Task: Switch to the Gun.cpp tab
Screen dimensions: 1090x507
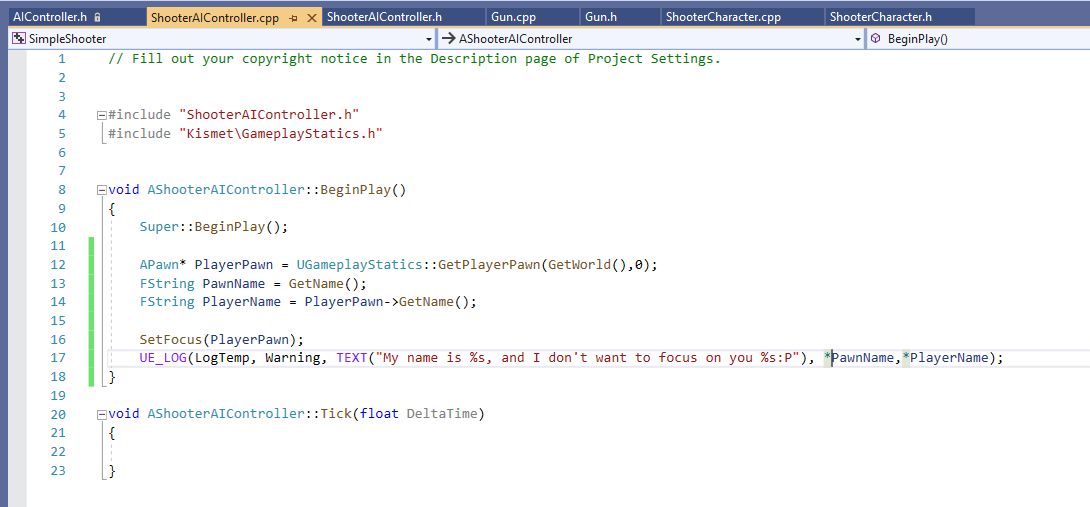Action: [512, 17]
